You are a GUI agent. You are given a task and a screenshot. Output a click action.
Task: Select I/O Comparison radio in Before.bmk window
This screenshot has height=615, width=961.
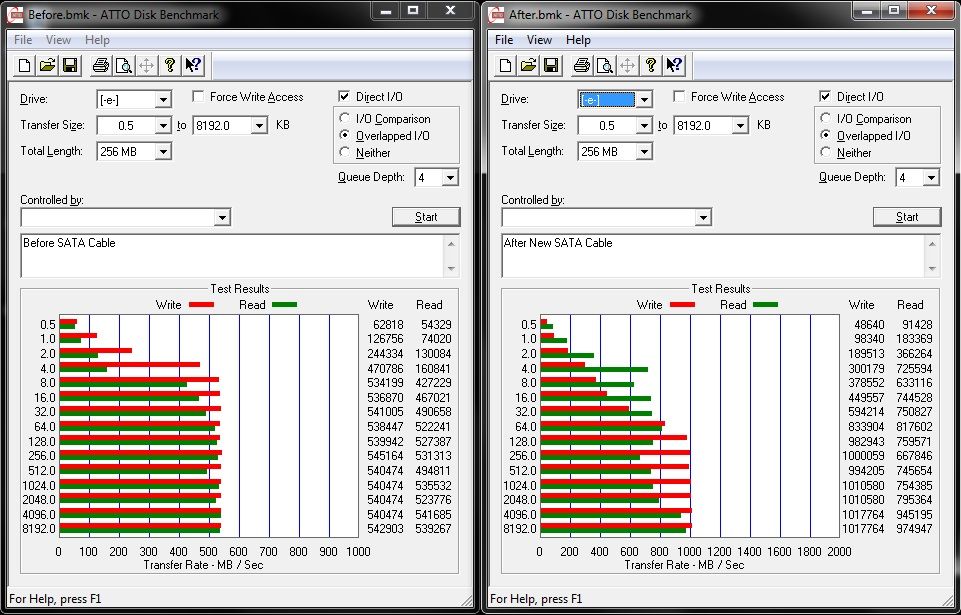pos(344,118)
